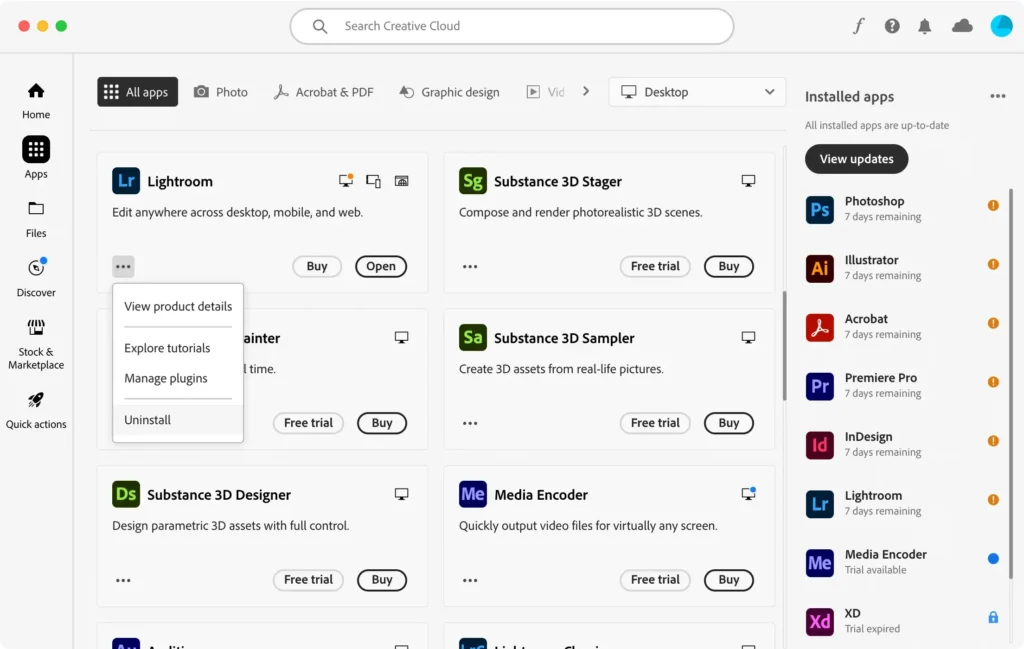Click the View updates button
This screenshot has width=1024, height=649.
[x=856, y=159]
